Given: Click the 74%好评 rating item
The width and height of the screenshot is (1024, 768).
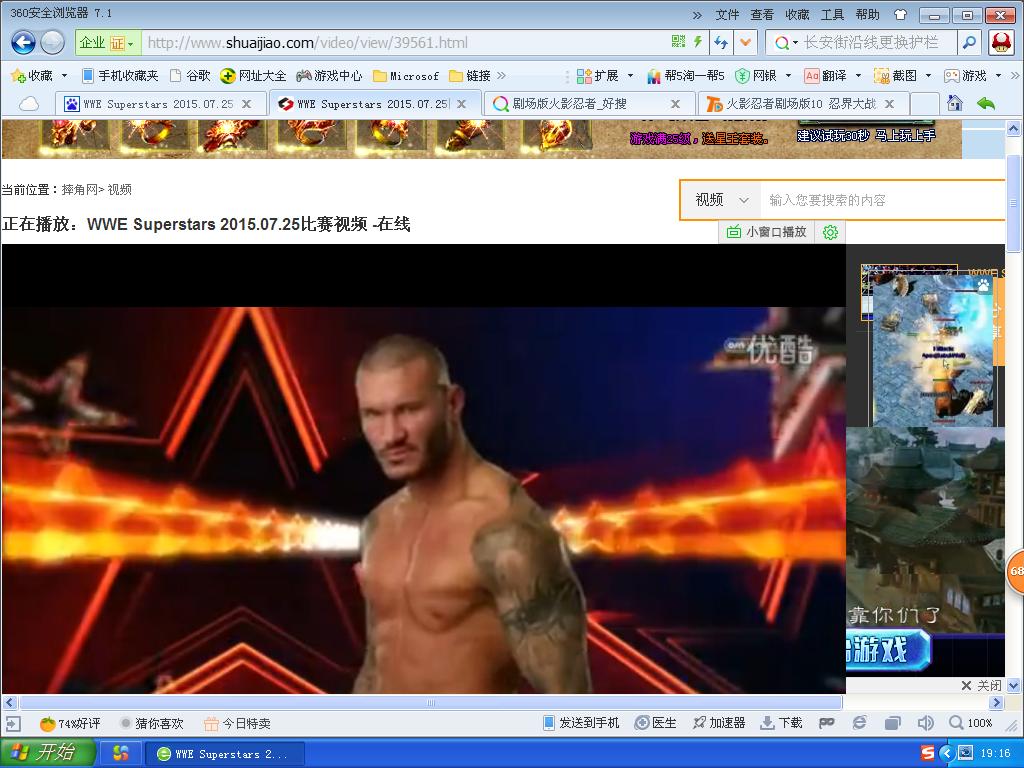Looking at the screenshot, I should tap(71, 723).
